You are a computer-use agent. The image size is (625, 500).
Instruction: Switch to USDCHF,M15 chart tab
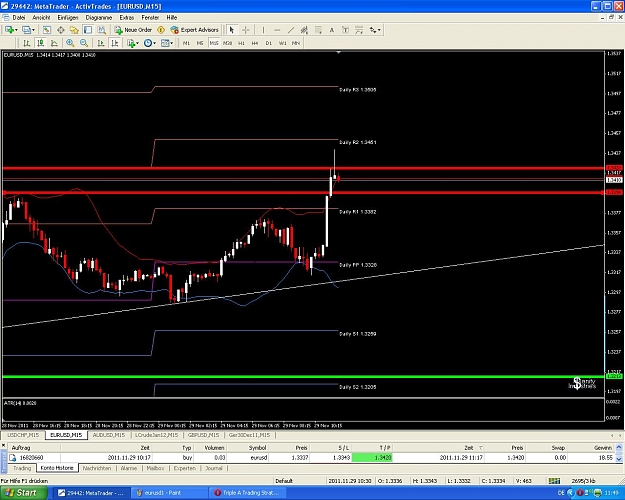click(x=23, y=435)
